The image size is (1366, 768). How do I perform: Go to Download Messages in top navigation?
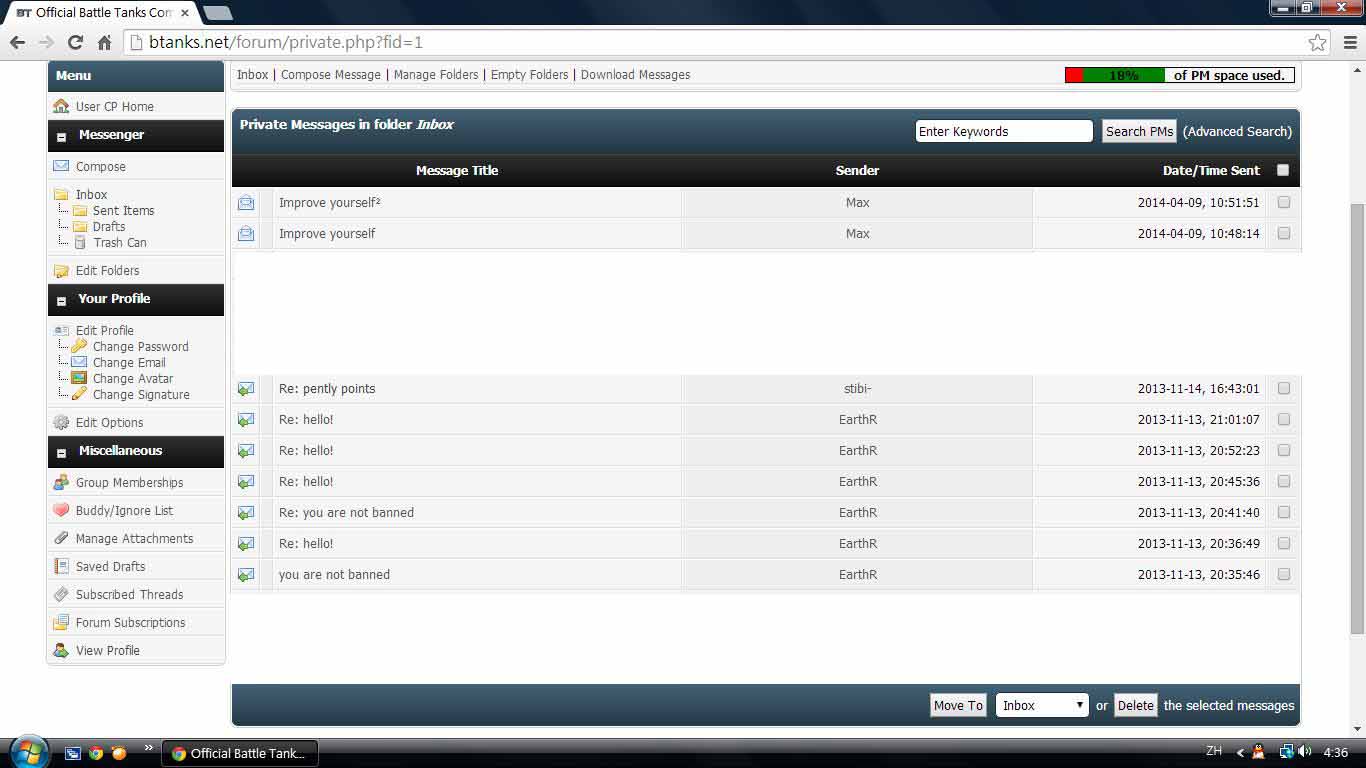coord(635,75)
